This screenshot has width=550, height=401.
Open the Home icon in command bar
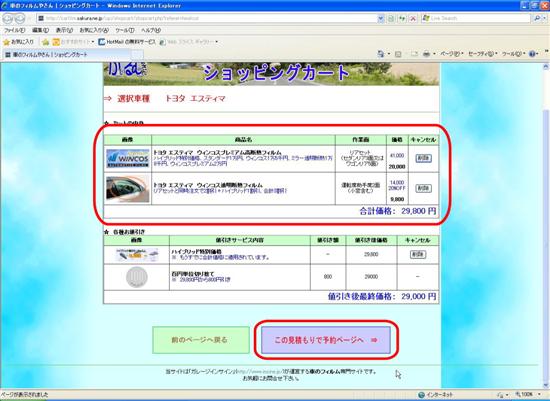(x=381, y=54)
